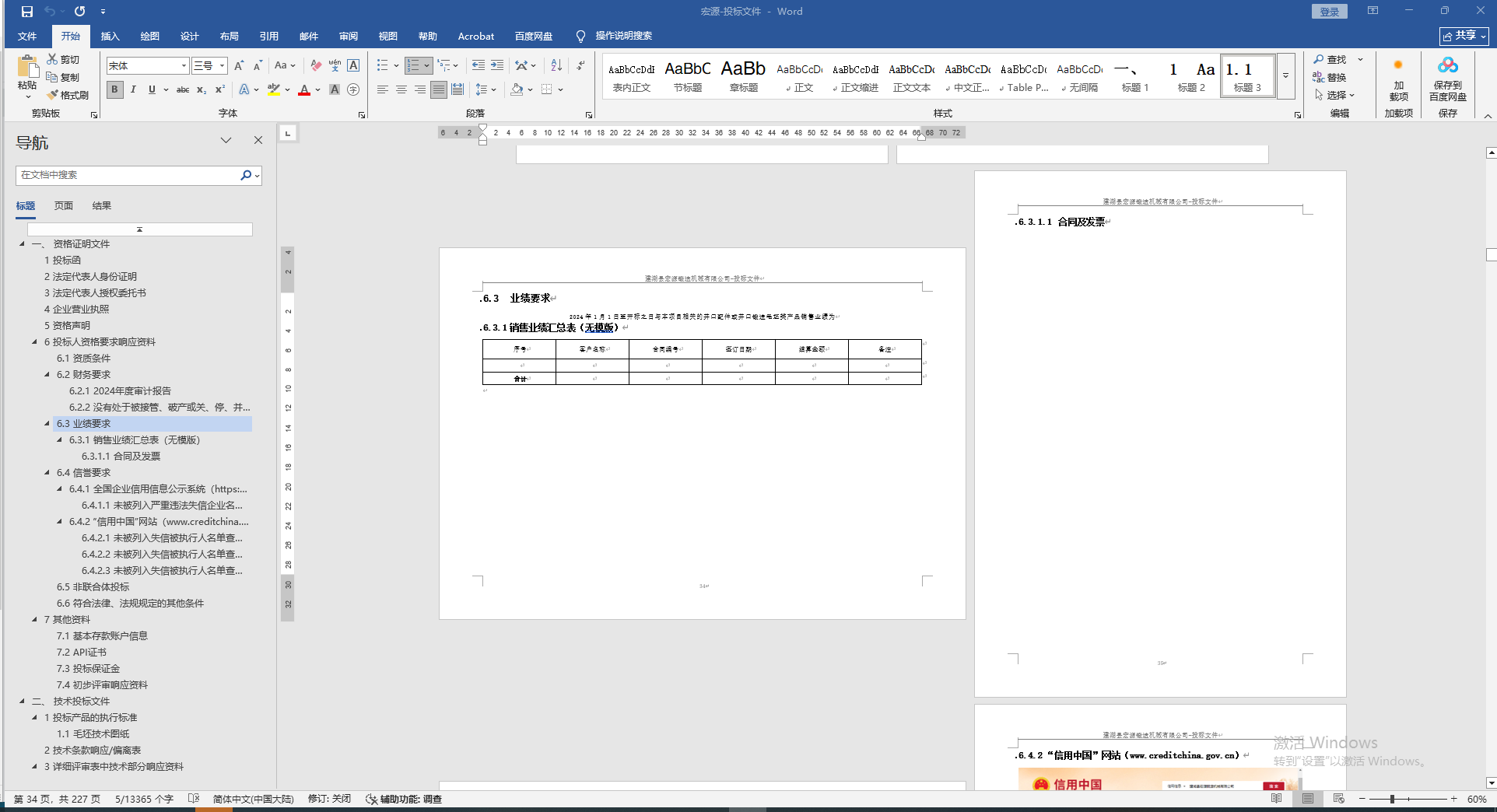This screenshot has width=1497, height=812.
Task: Toggle justify alignment for the paragraph
Action: 439,89
